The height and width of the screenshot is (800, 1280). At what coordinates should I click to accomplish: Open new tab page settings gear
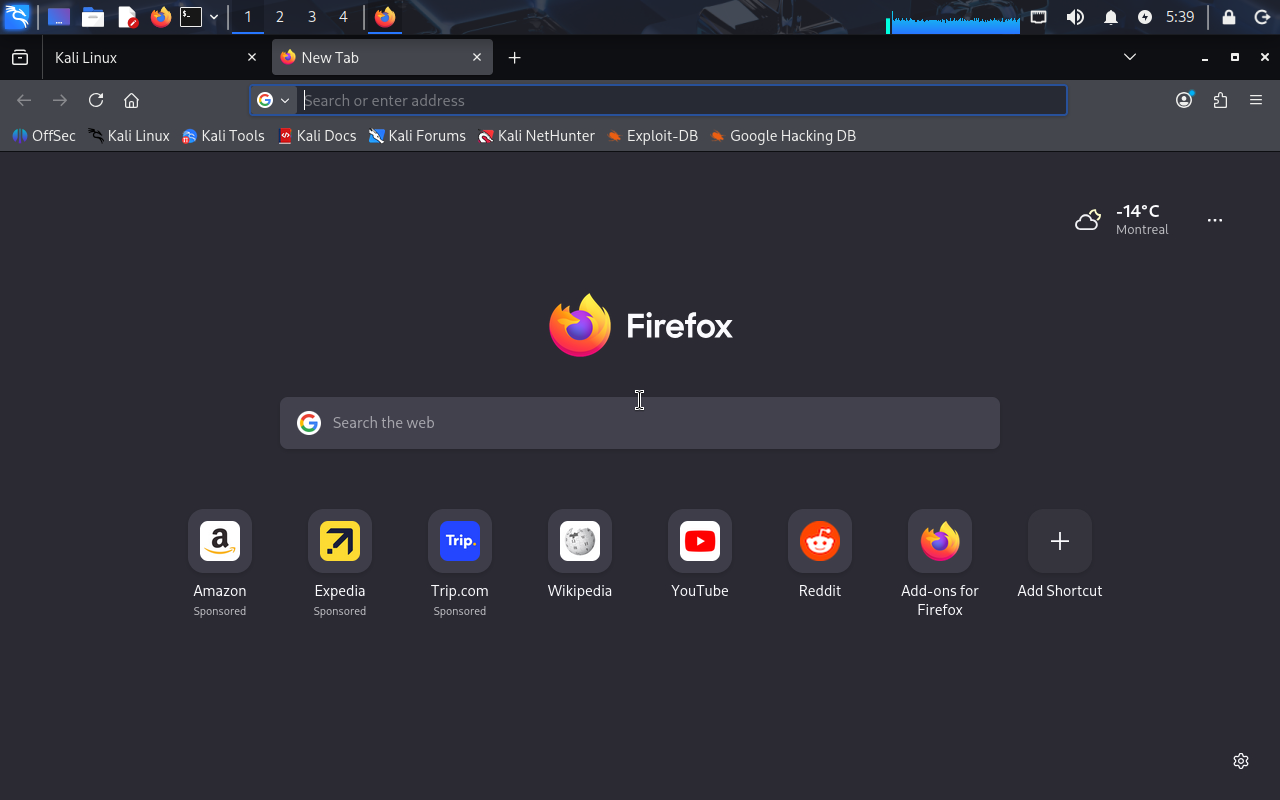(1241, 761)
